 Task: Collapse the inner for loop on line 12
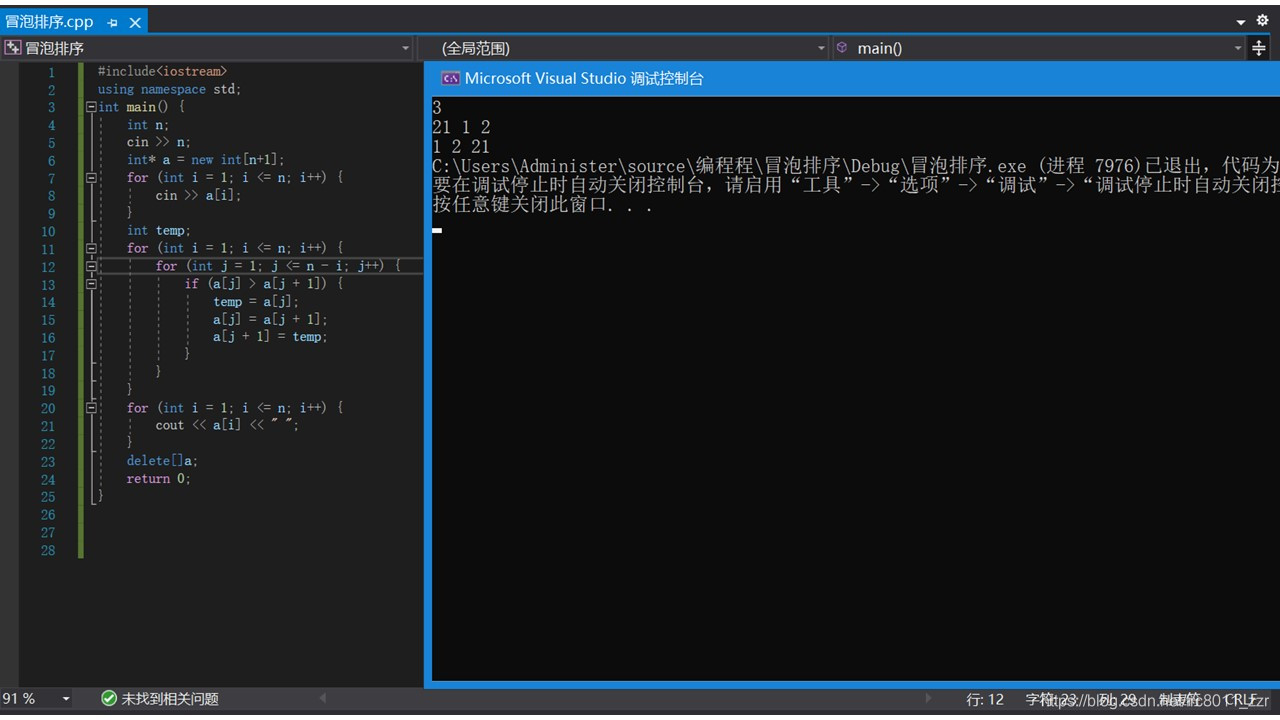click(91, 266)
